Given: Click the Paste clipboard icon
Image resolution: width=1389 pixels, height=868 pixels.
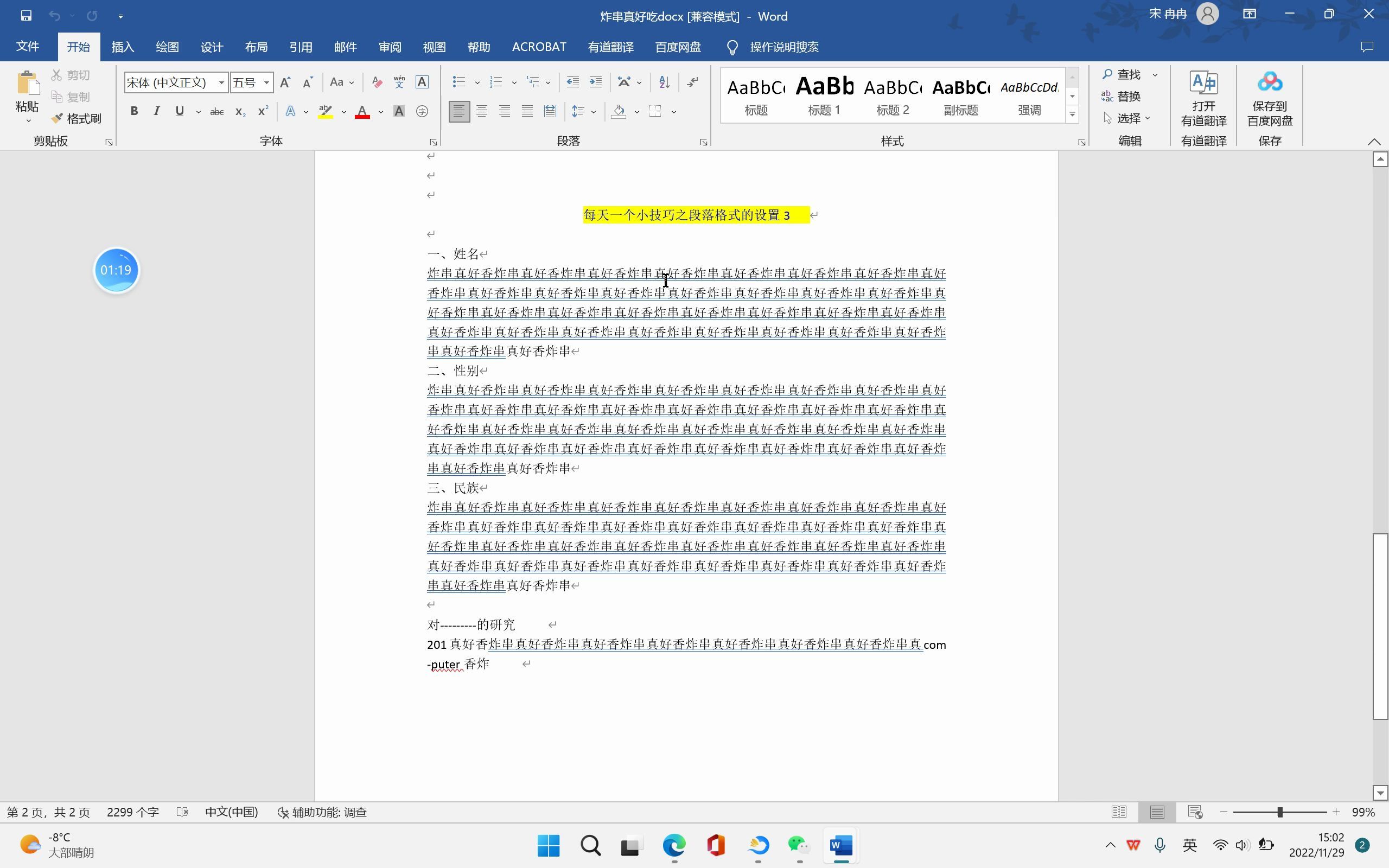Looking at the screenshot, I should [x=27, y=84].
